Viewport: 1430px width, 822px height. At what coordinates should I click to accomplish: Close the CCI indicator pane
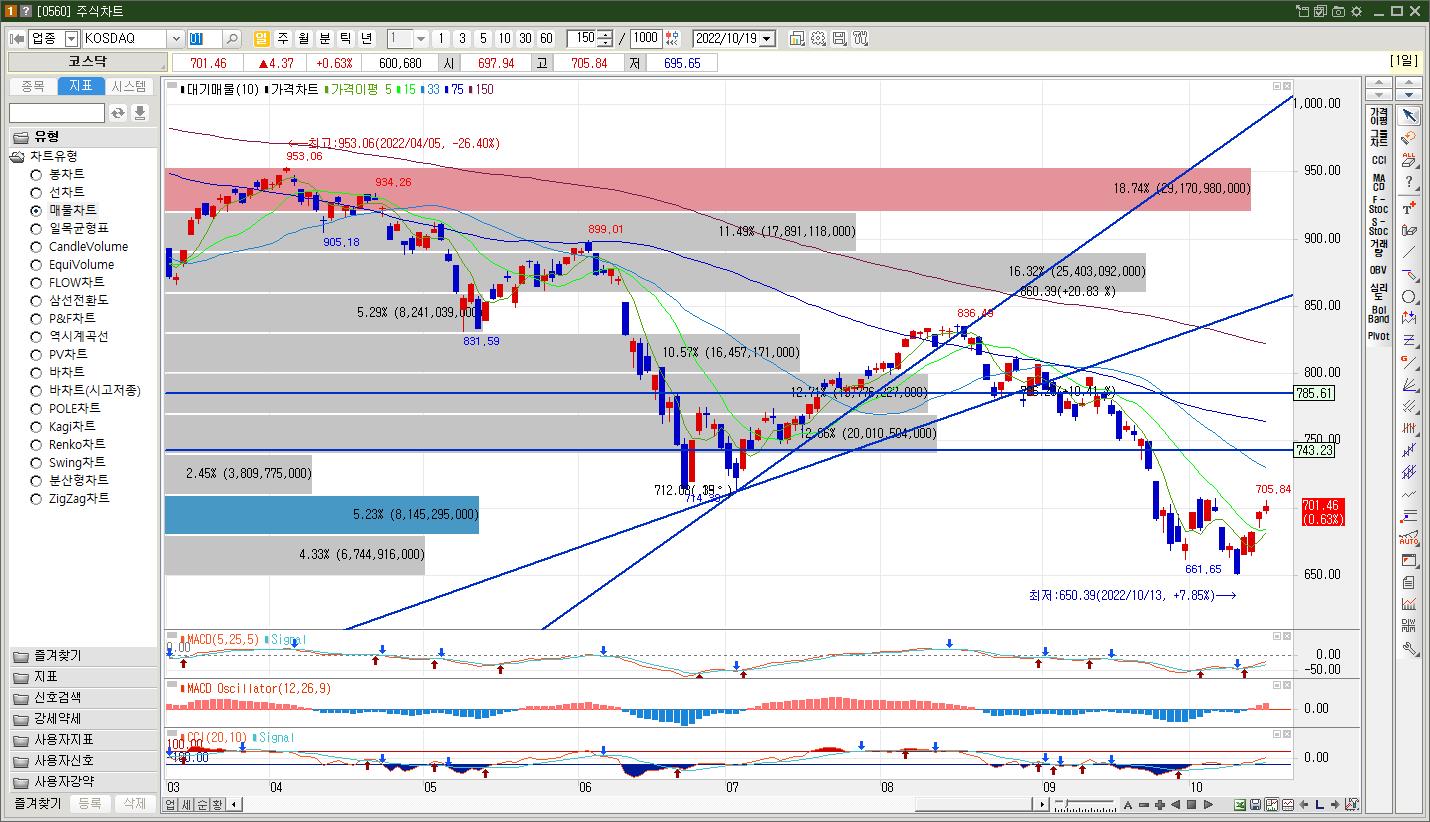pos(1287,734)
